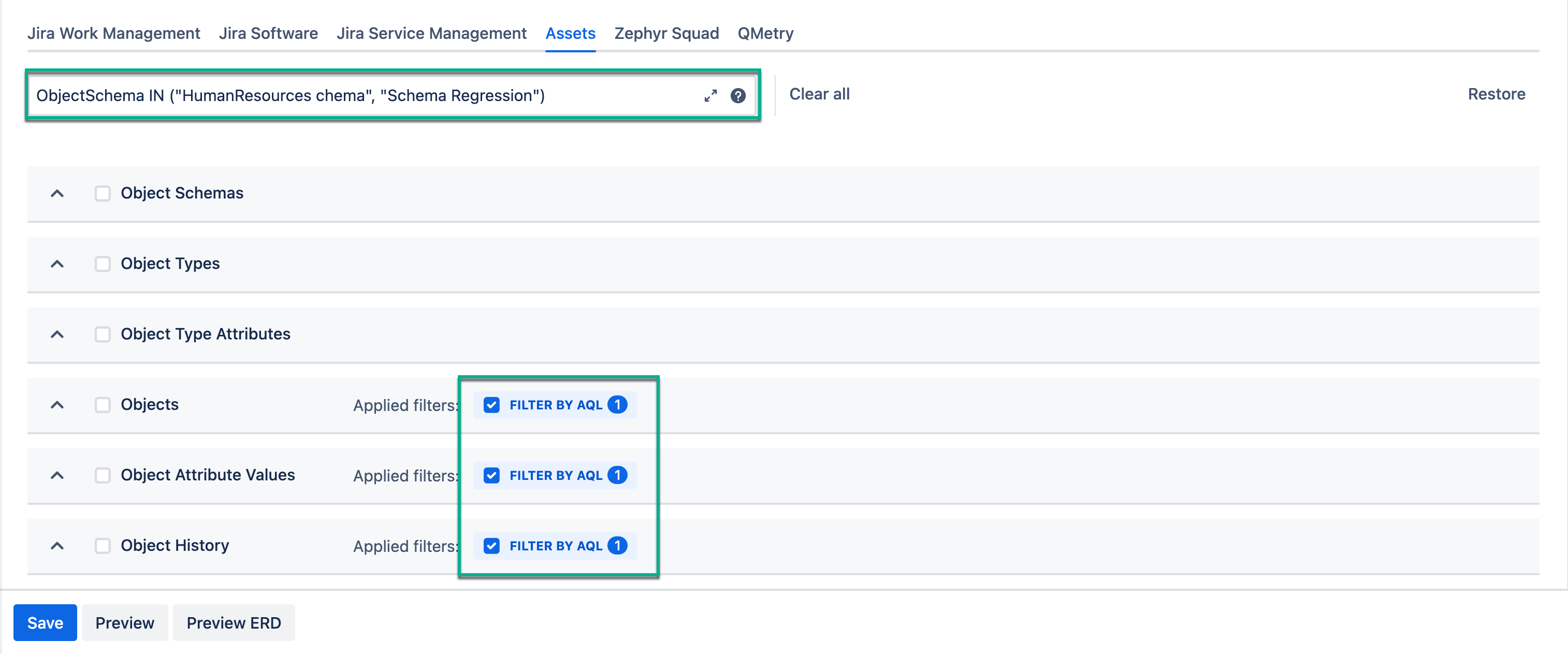The width and height of the screenshot is (1568, 654).
Task: Click the filter count badge in Object History row
Action: click(x=617, y=546)
